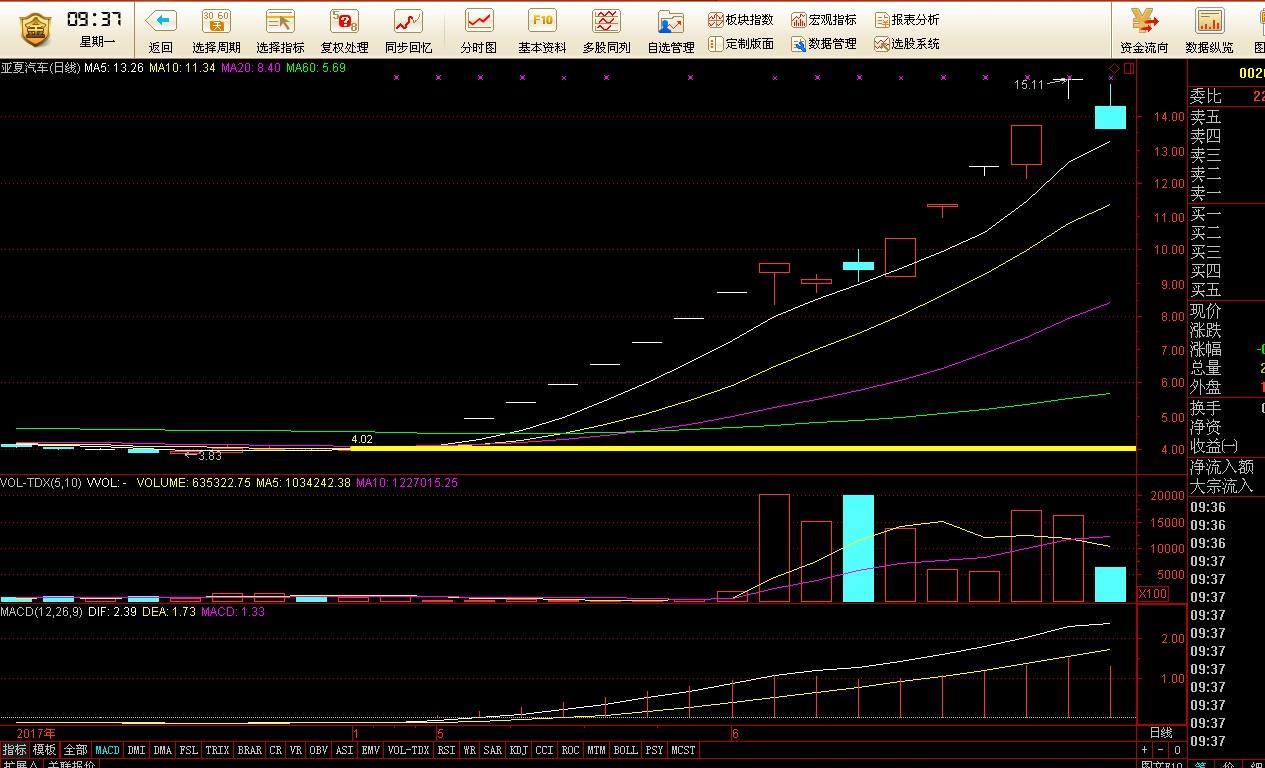Click the plus zoom button

pos(1145,750)
